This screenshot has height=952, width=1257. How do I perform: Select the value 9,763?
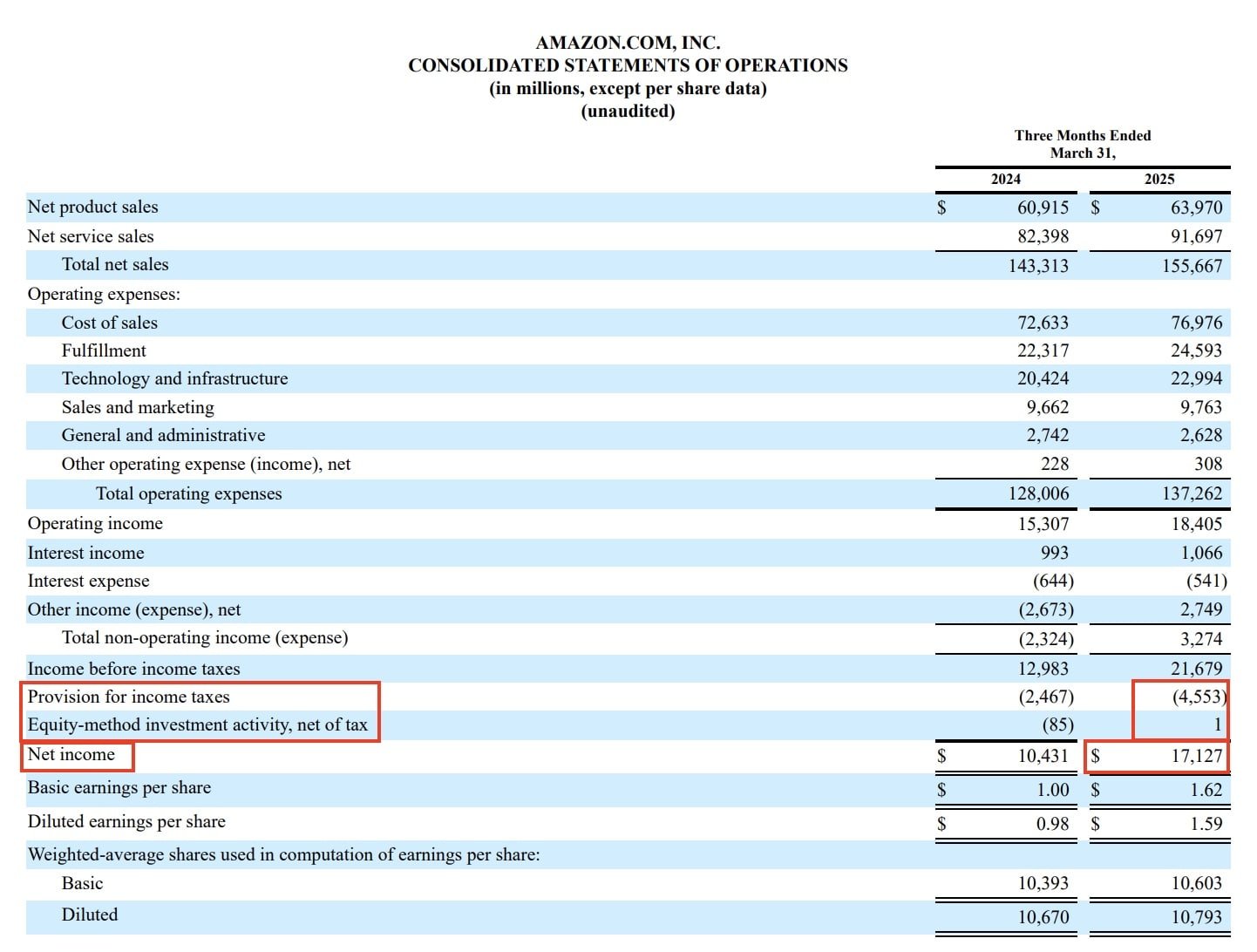[1201, 407]
